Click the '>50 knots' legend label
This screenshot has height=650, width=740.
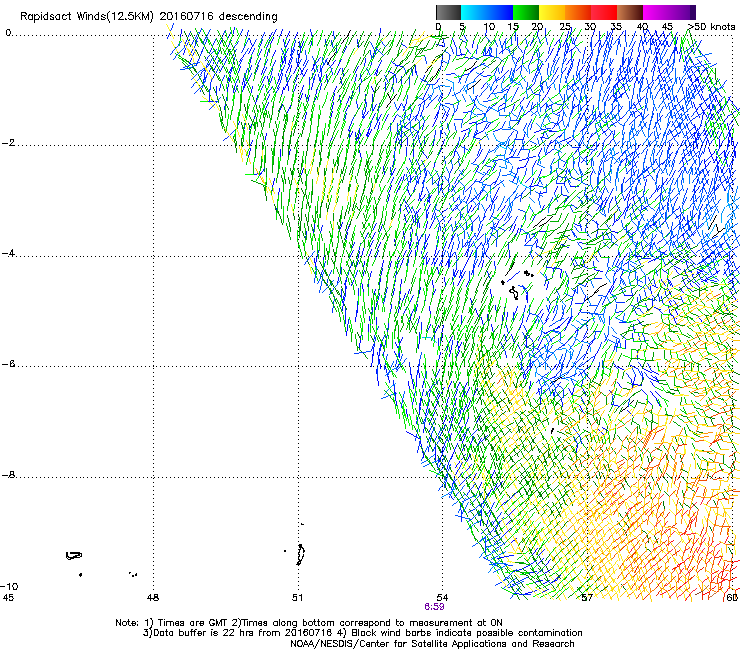(712, 27)
